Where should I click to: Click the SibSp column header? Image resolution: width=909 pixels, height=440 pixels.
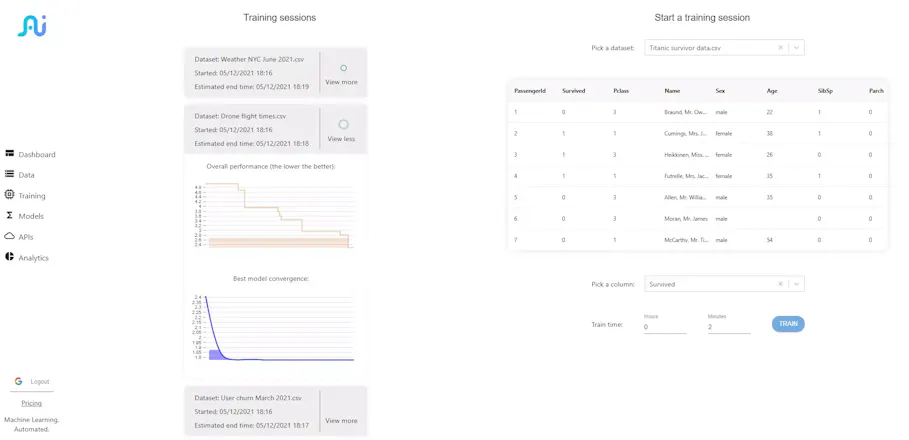click(825, 91)
